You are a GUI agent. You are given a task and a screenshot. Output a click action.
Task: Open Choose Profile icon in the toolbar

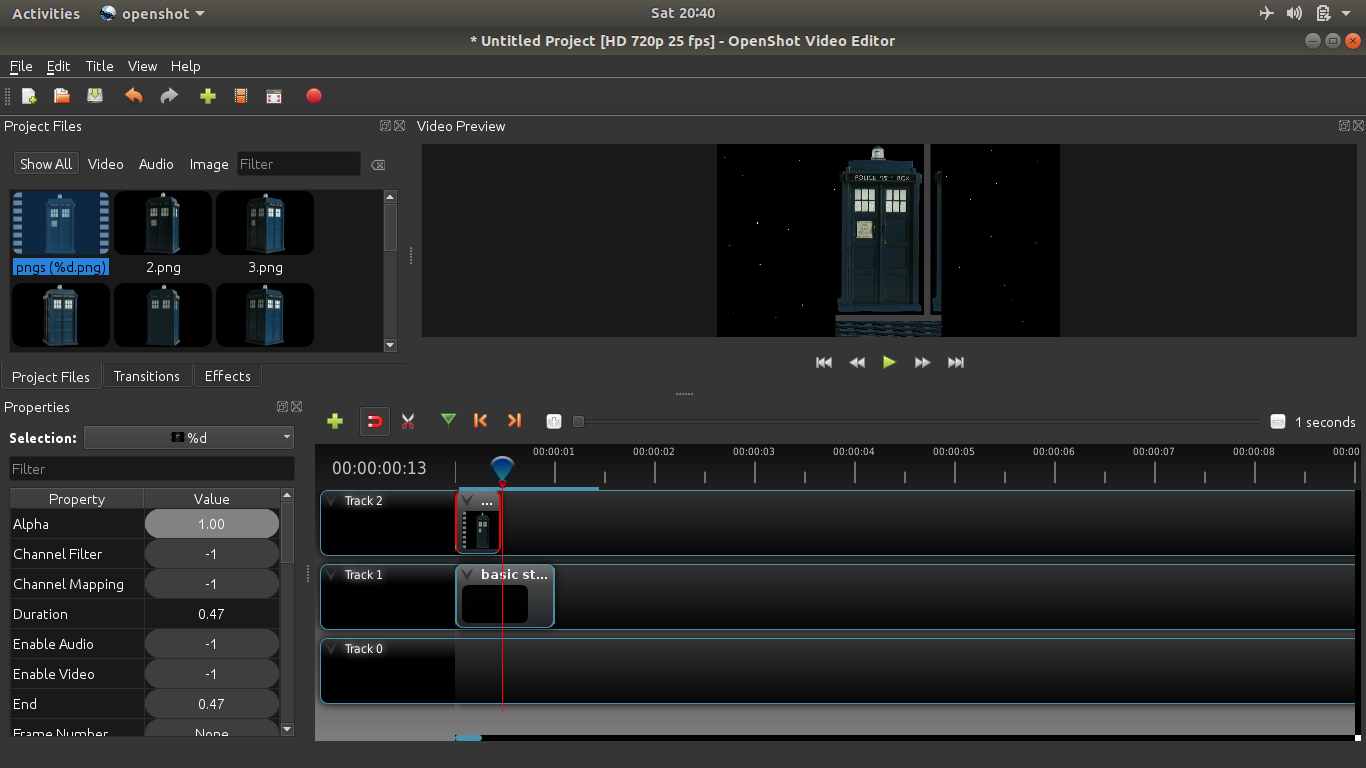pos(241,96)
